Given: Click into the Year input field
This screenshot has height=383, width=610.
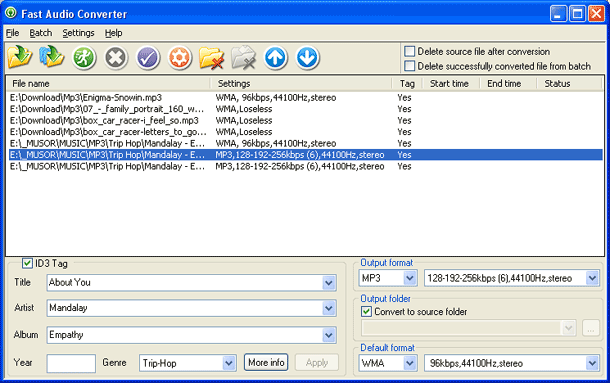Looking at the screenshot, I should (71, 363).
